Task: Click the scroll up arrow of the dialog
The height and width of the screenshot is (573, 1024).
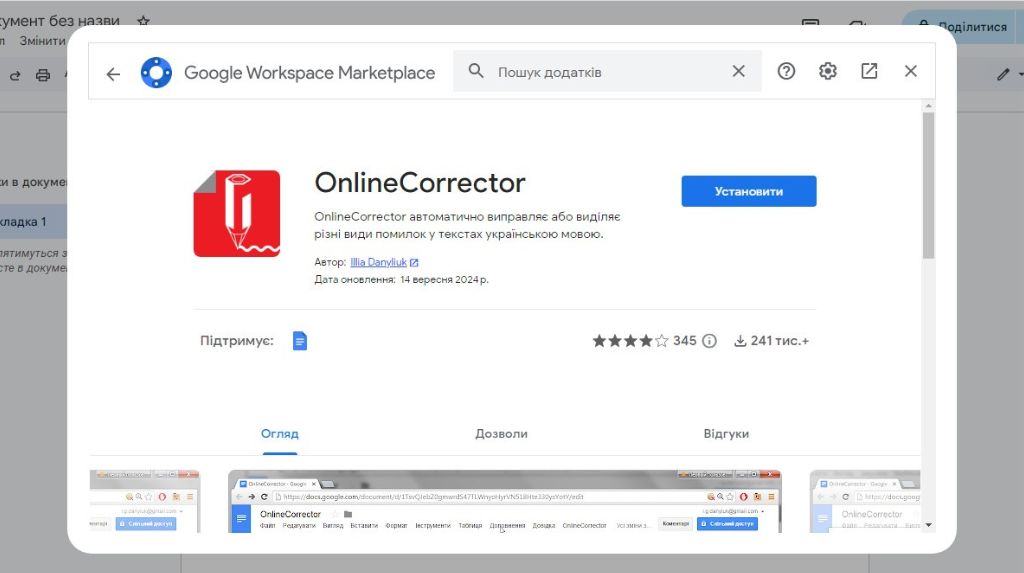Action: coord(929,106)
